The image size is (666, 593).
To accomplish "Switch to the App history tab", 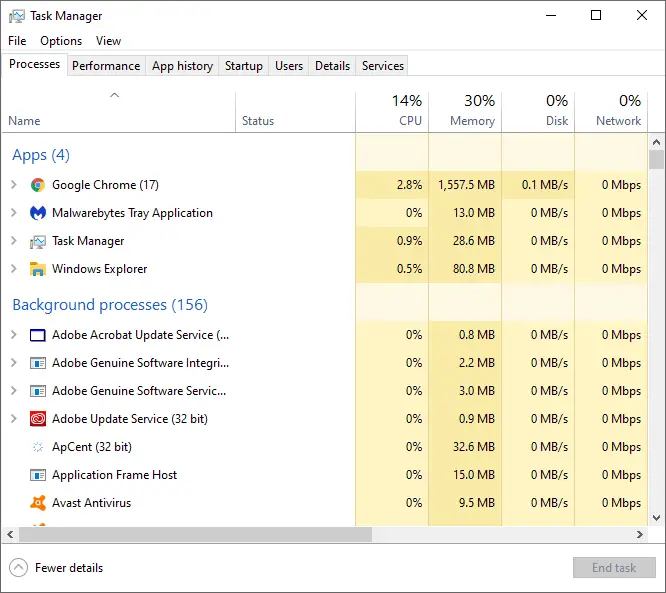I will (x=182, y=66).
